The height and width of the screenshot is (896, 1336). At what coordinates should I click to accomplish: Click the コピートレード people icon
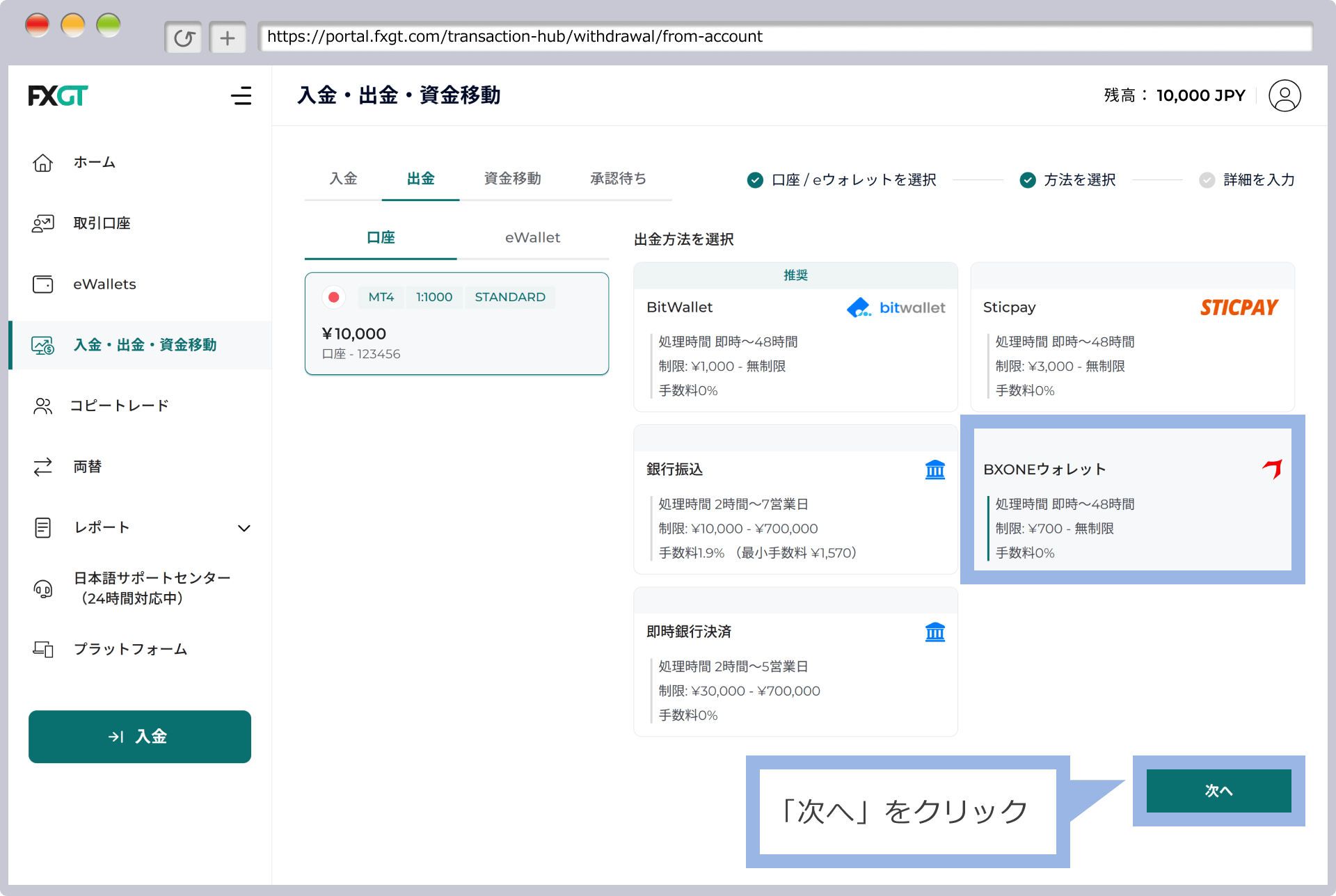[x=42, y=406]
